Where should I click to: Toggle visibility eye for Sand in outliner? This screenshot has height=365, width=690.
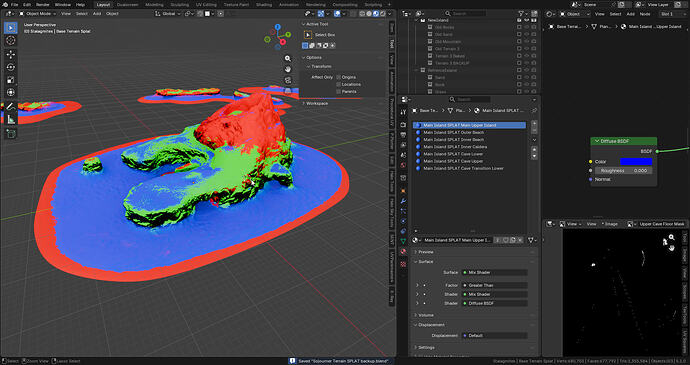pos(527,77)
